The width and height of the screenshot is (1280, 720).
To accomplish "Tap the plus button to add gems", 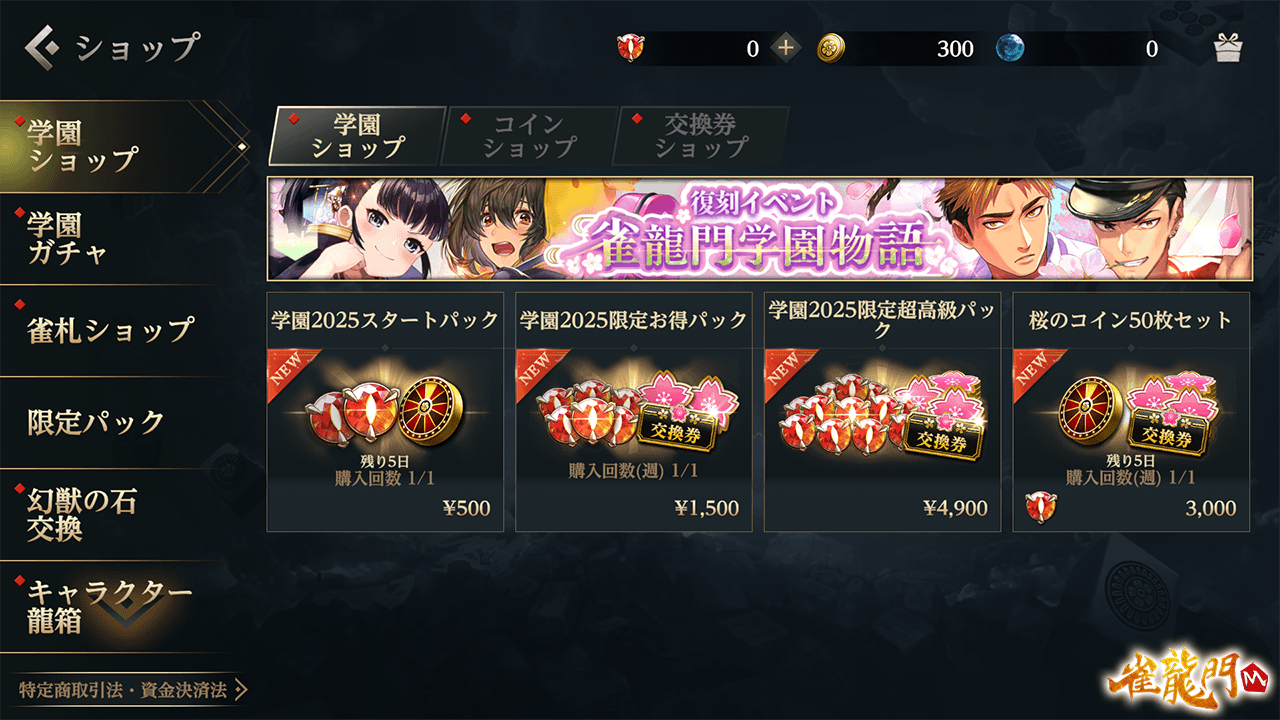I will coord(786,48).
